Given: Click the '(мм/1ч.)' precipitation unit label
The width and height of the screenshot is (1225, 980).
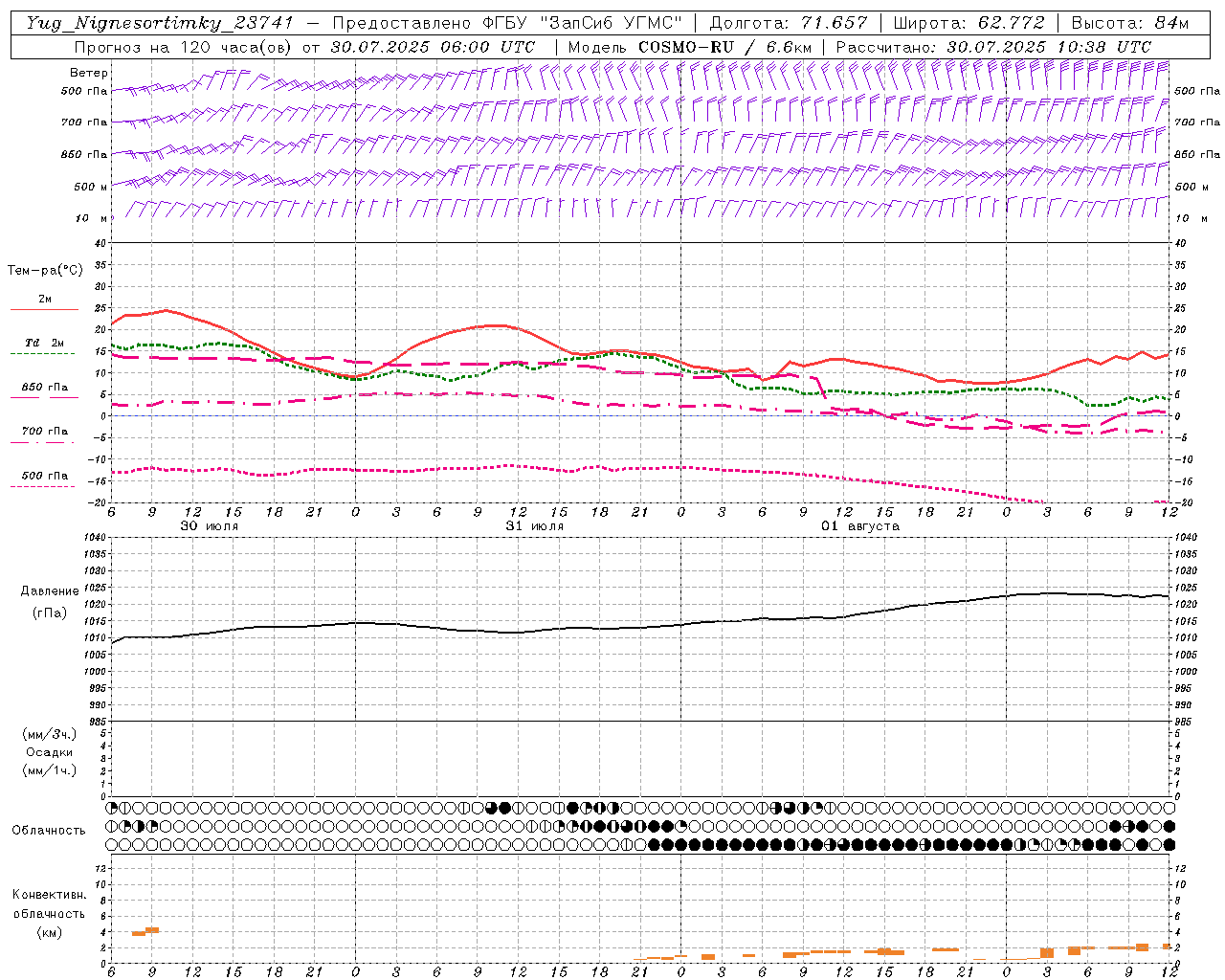Looking at the screenshot, I should (x=50, y=770).
